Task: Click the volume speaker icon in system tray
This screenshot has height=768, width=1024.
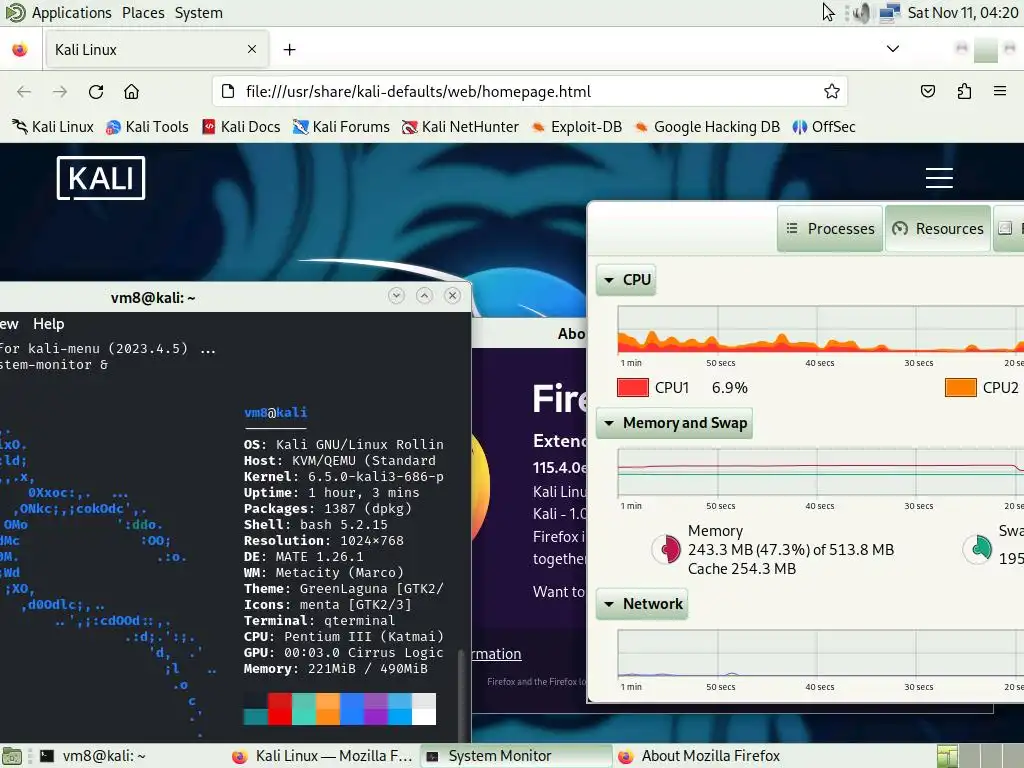Action: coord(862,13)
